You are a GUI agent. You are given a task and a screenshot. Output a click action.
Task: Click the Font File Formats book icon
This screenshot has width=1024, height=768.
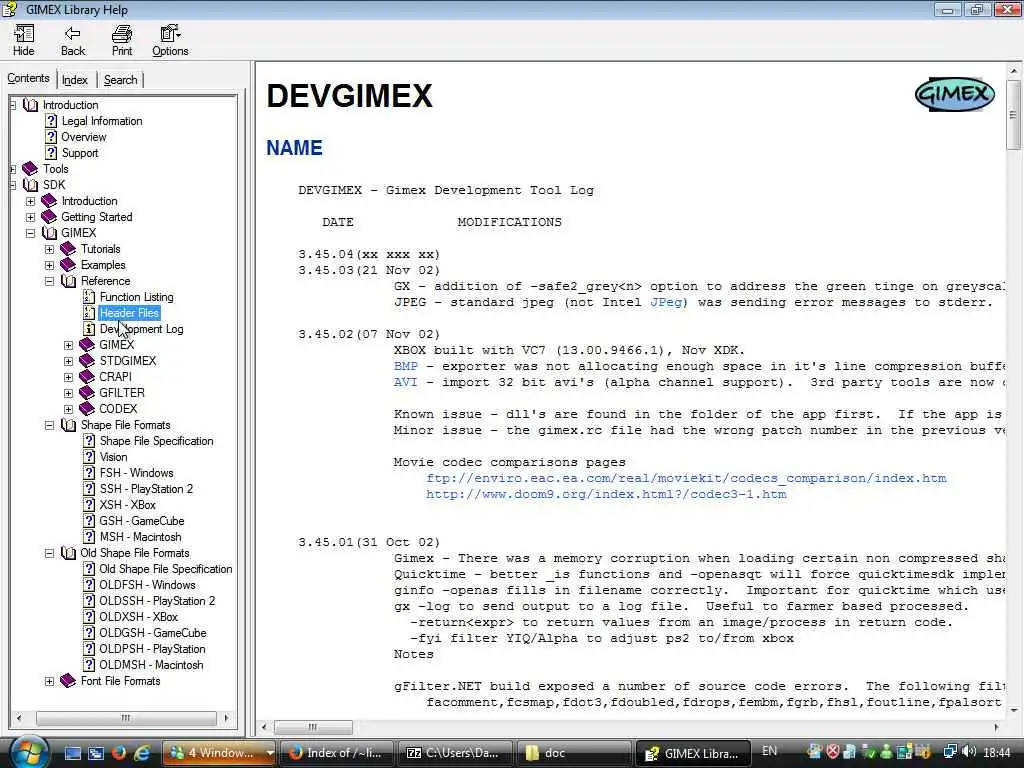point(68,681)
